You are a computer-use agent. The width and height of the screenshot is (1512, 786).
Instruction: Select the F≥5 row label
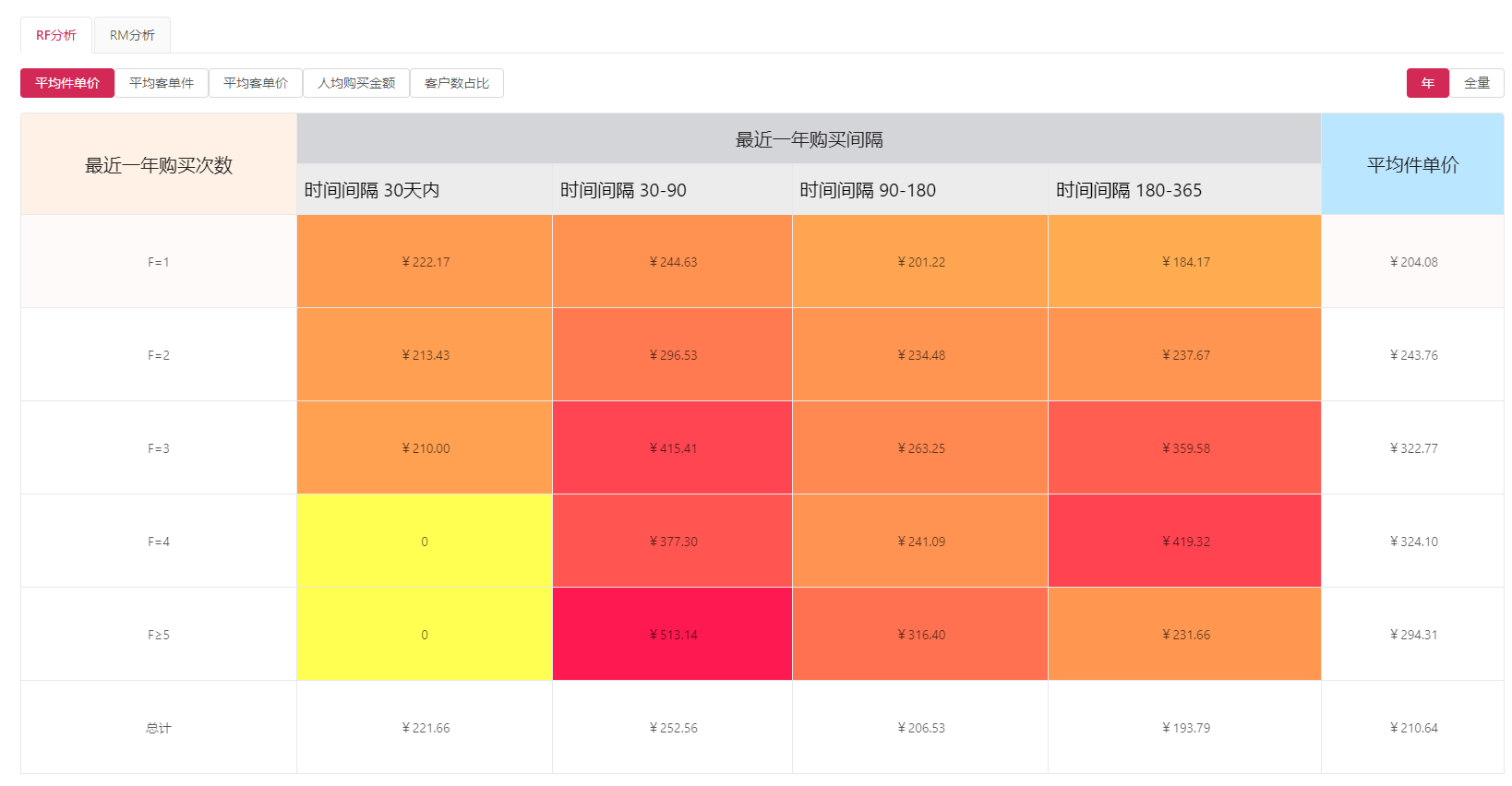tap(159, 635)
